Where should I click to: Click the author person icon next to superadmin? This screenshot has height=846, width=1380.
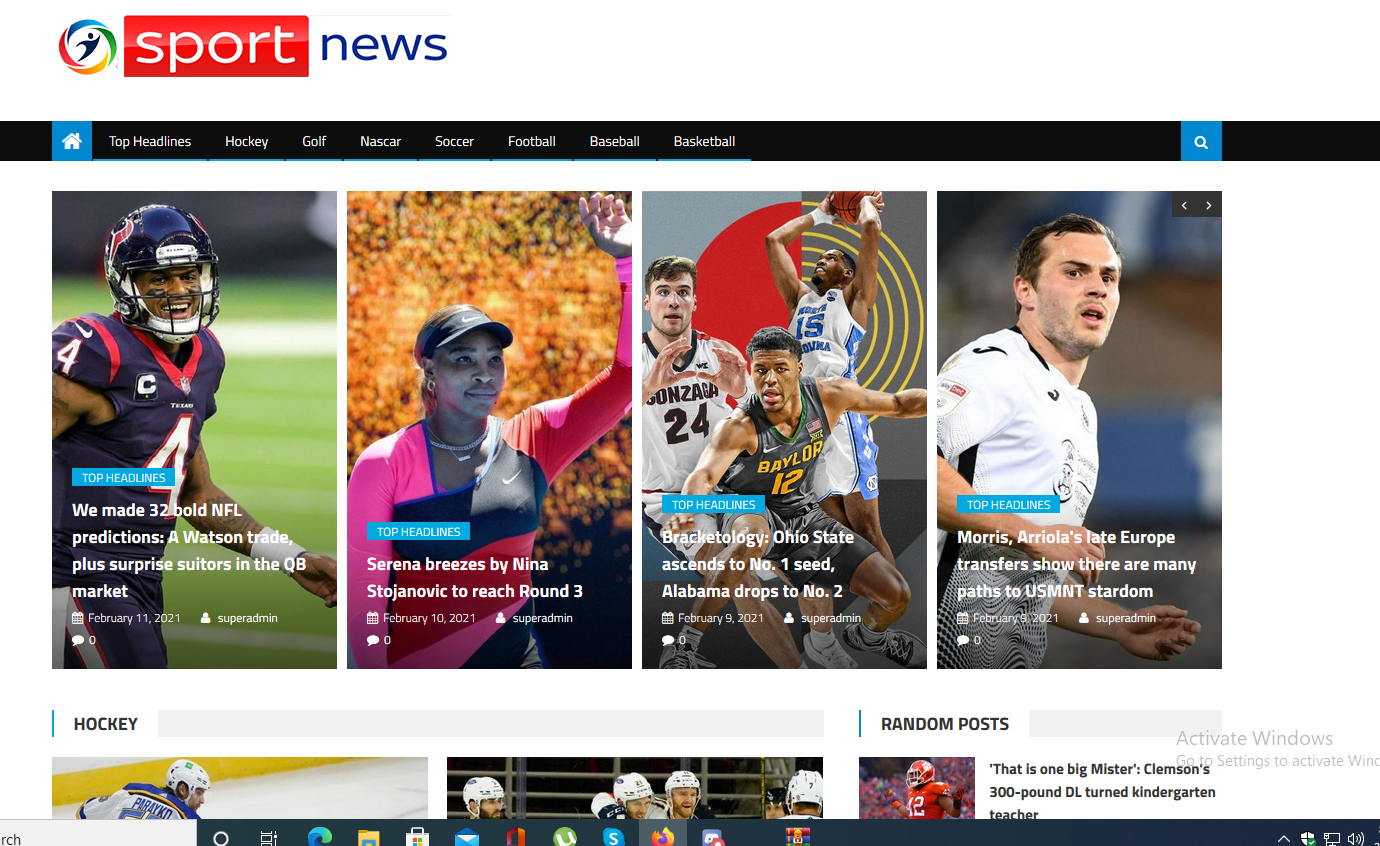point(204,617)
